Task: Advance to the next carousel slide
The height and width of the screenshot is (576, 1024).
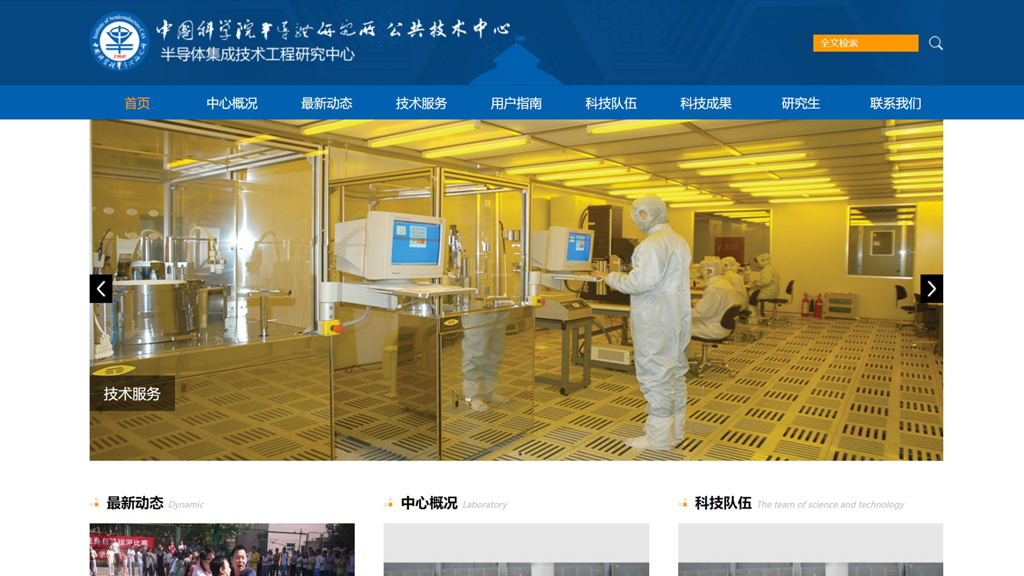Action: [x=931, y=289]
